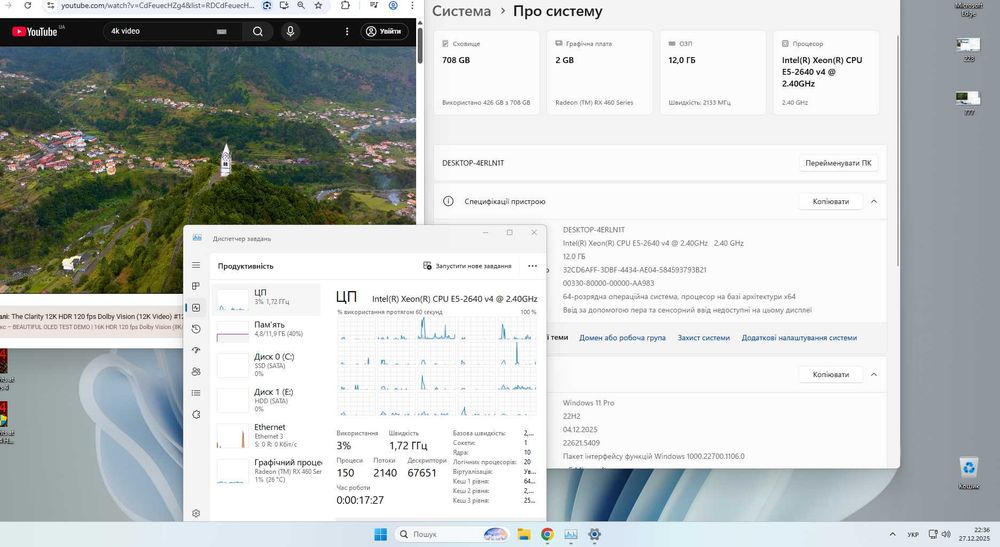The image size is (1000, 547).
Task: Start voice search with YouTube microphone
Action: point(290,31)
